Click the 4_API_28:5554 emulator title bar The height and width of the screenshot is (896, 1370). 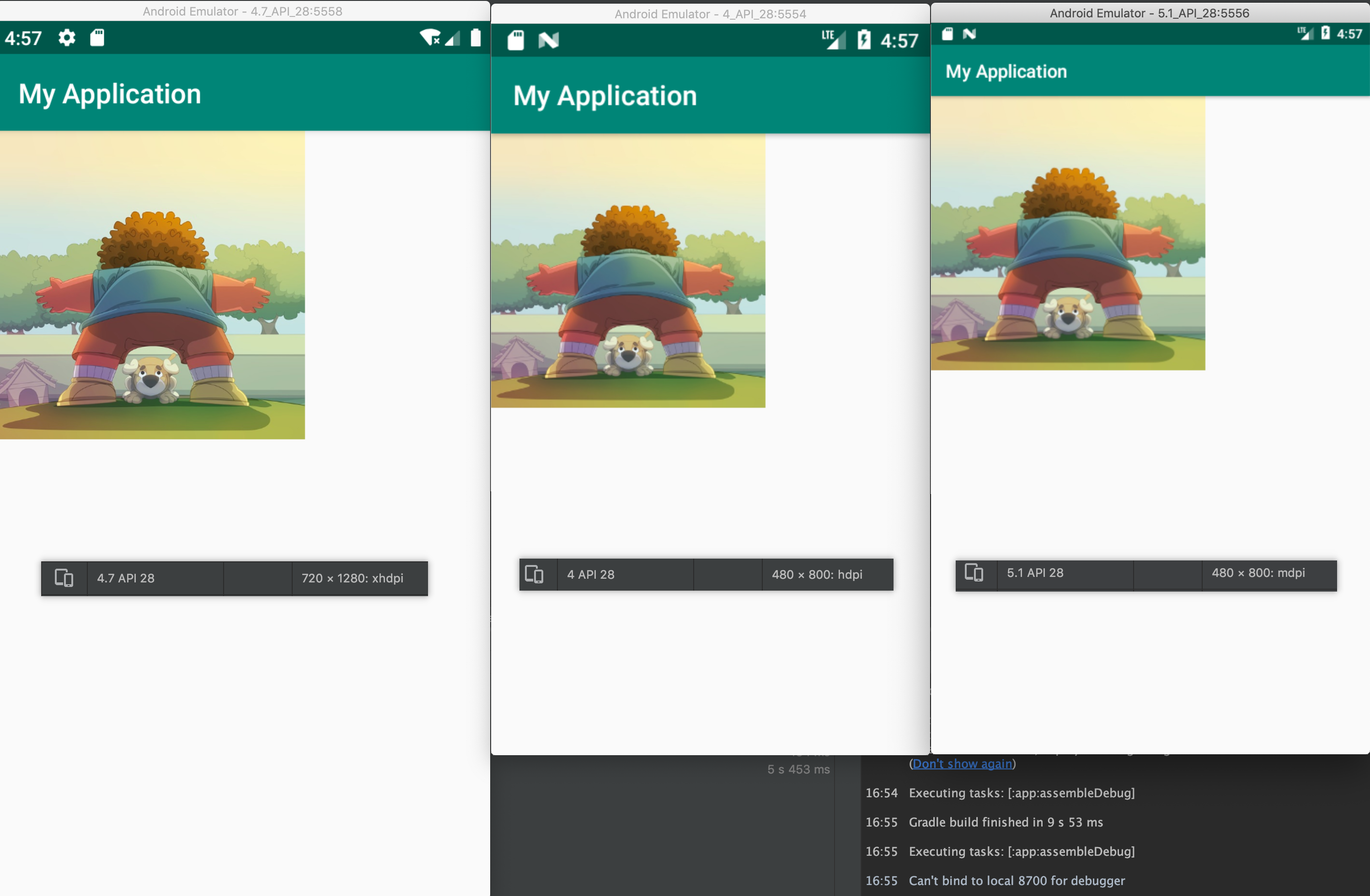(710, 14)
